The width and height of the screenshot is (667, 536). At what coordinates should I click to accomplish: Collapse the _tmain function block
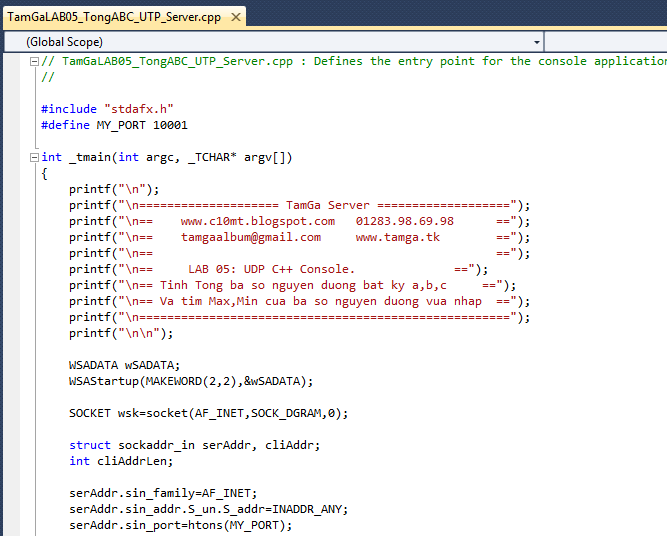pyautogui.click(x=34, y=158)
